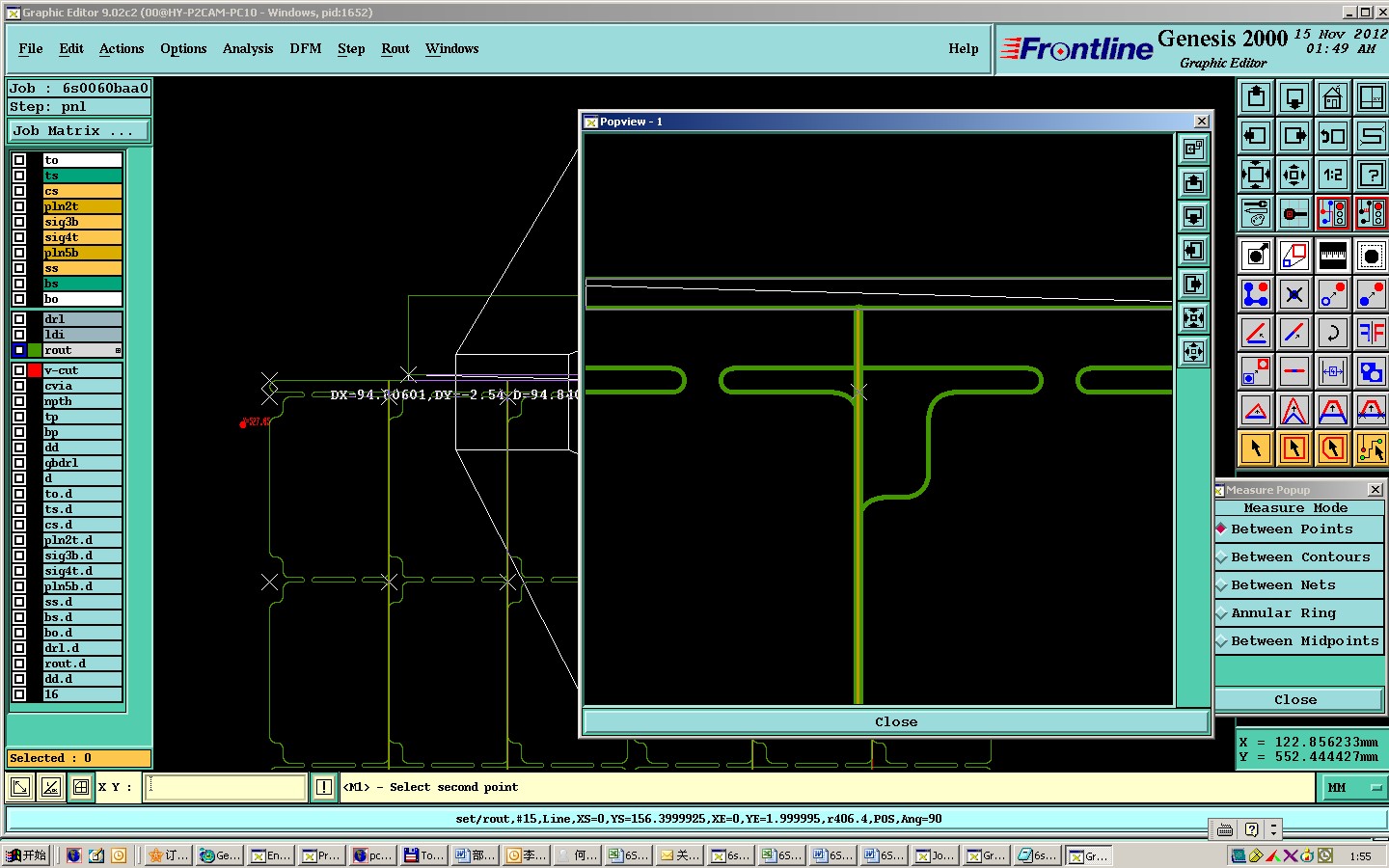Click the grid snap icon near XY
This screenshot has width=1389, height=868.
[81, 787]
